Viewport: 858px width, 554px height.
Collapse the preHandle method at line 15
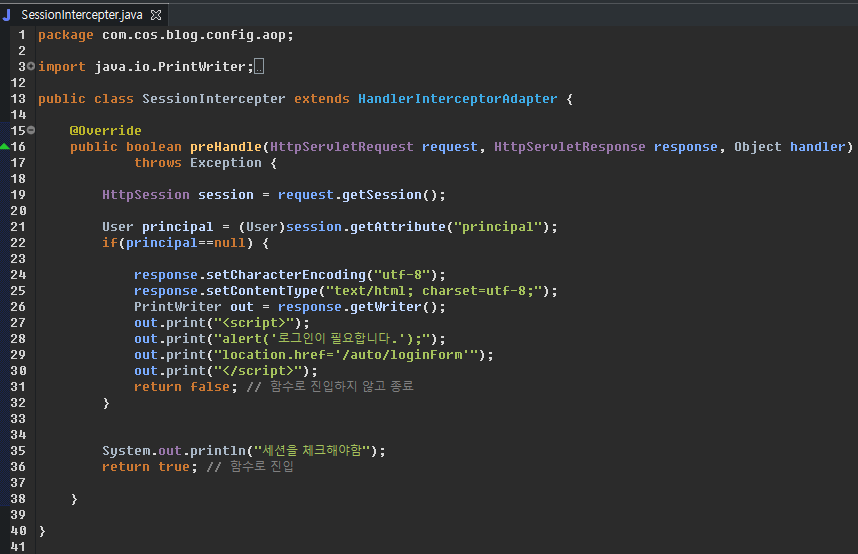[31, 130]
